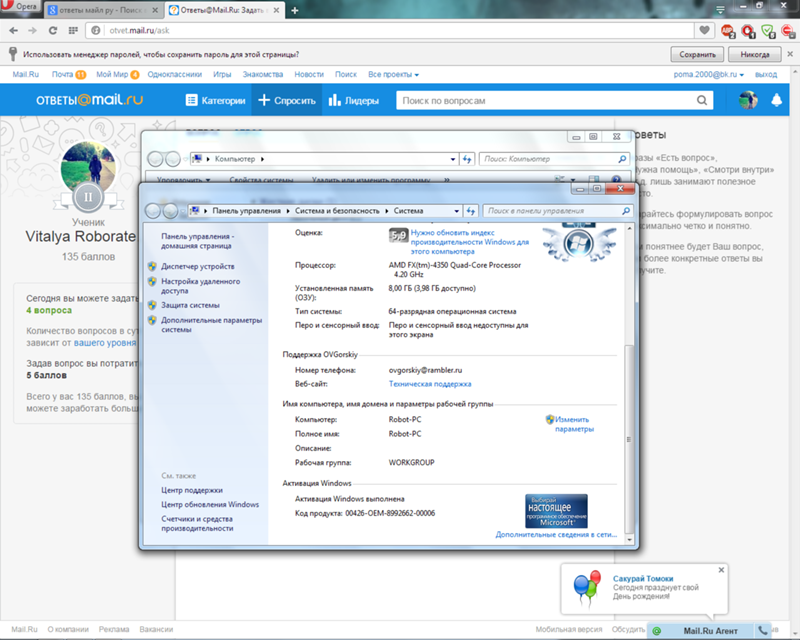
Task: Switch to the Категории section
Action: [x=215, y=100]
